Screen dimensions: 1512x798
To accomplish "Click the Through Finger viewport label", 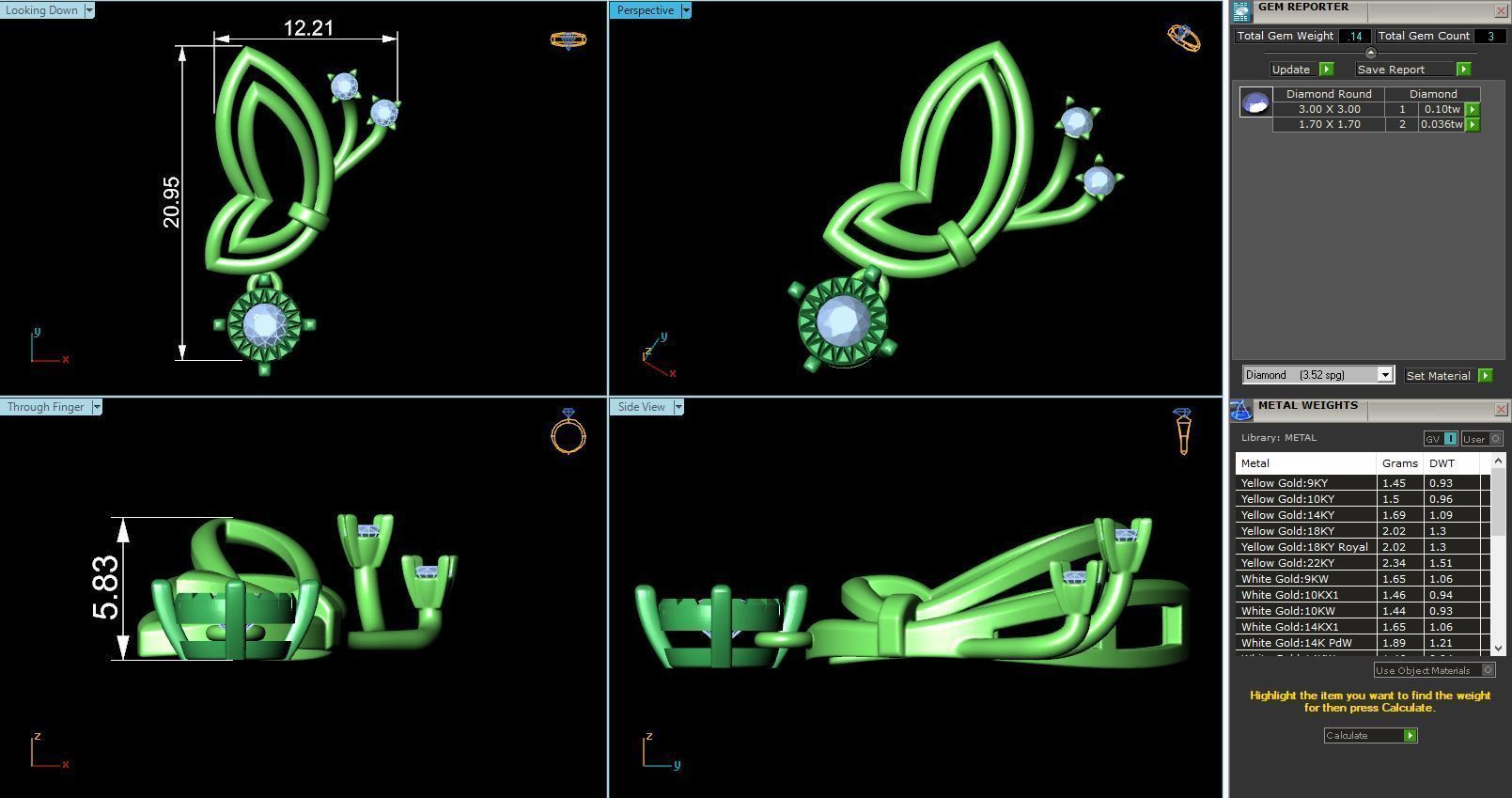I will click(45, 407).
